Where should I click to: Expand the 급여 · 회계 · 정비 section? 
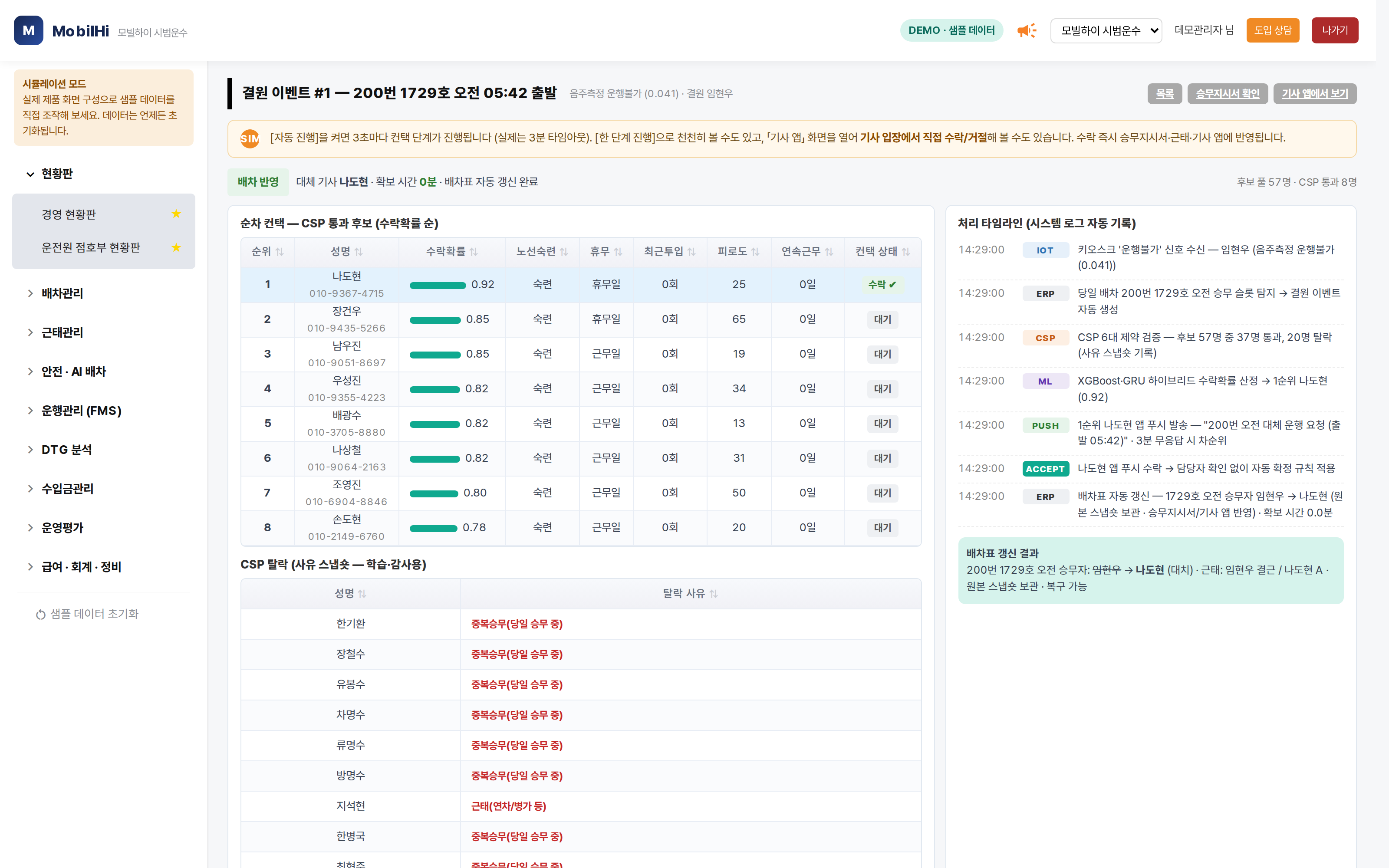click(x=103, y=567)
